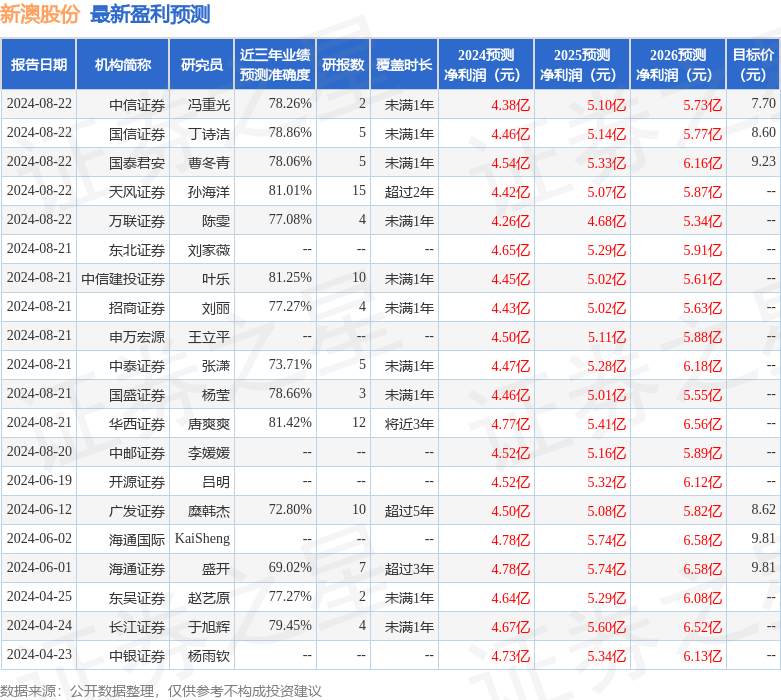The width and height of the screenshot is (781, 700).
Task: Click the 7.70 target price
Action: tap(764, 103)
